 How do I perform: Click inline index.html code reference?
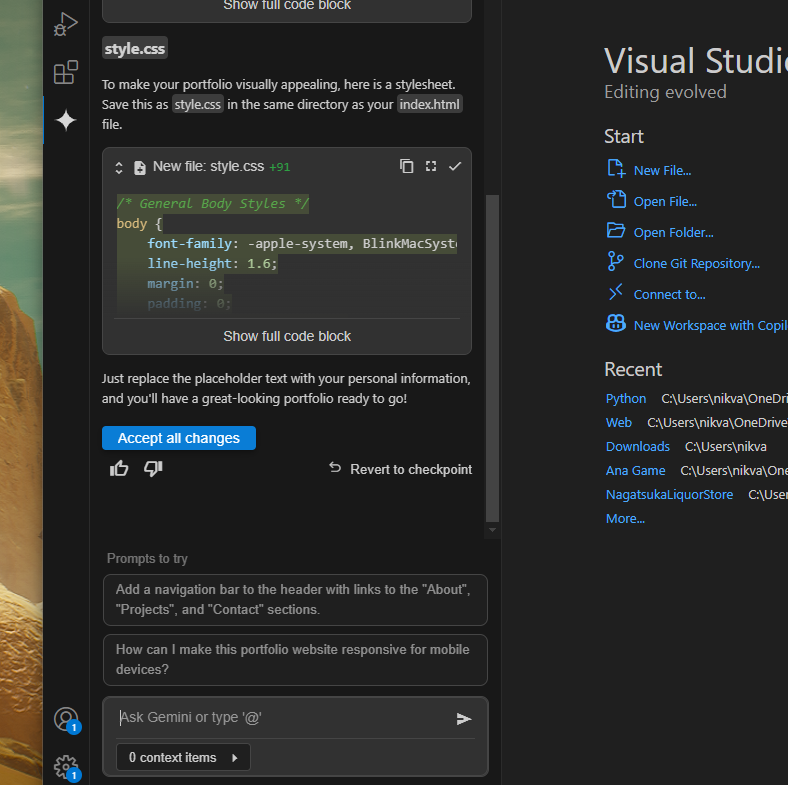tap(430, 105)
